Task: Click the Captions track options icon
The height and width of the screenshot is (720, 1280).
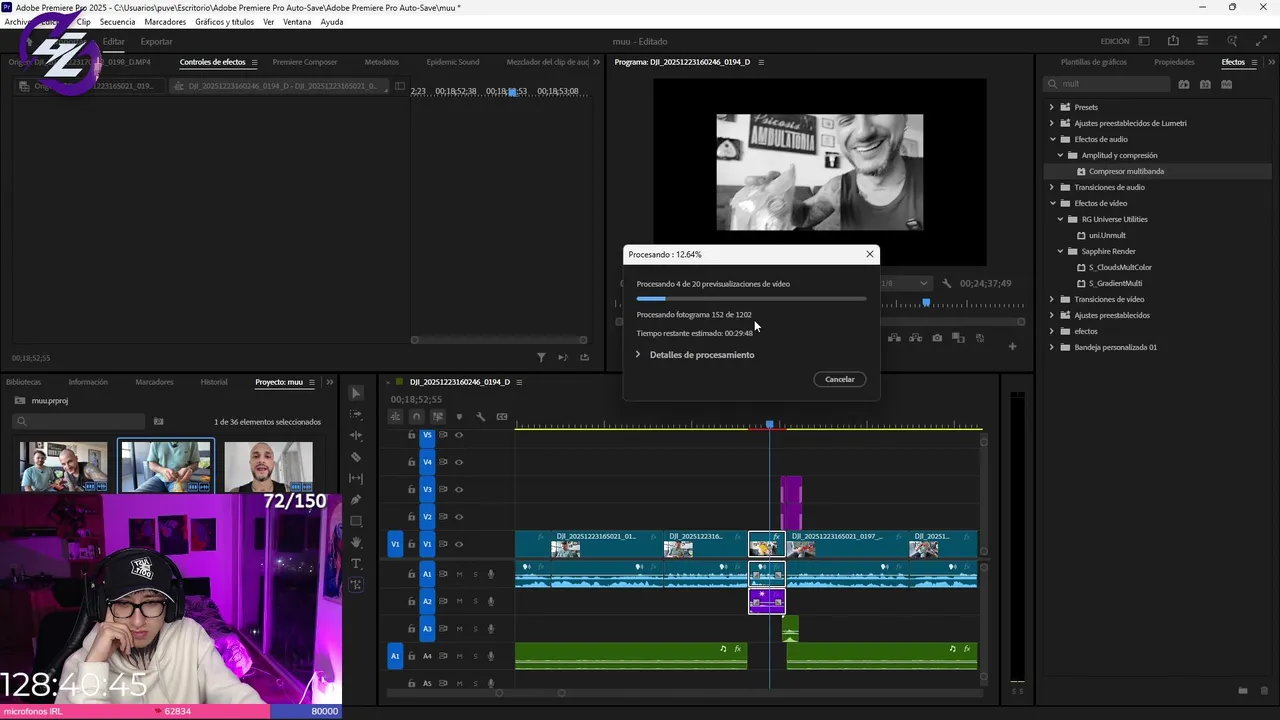Action: pyautogui.click(x=502, y=417)
